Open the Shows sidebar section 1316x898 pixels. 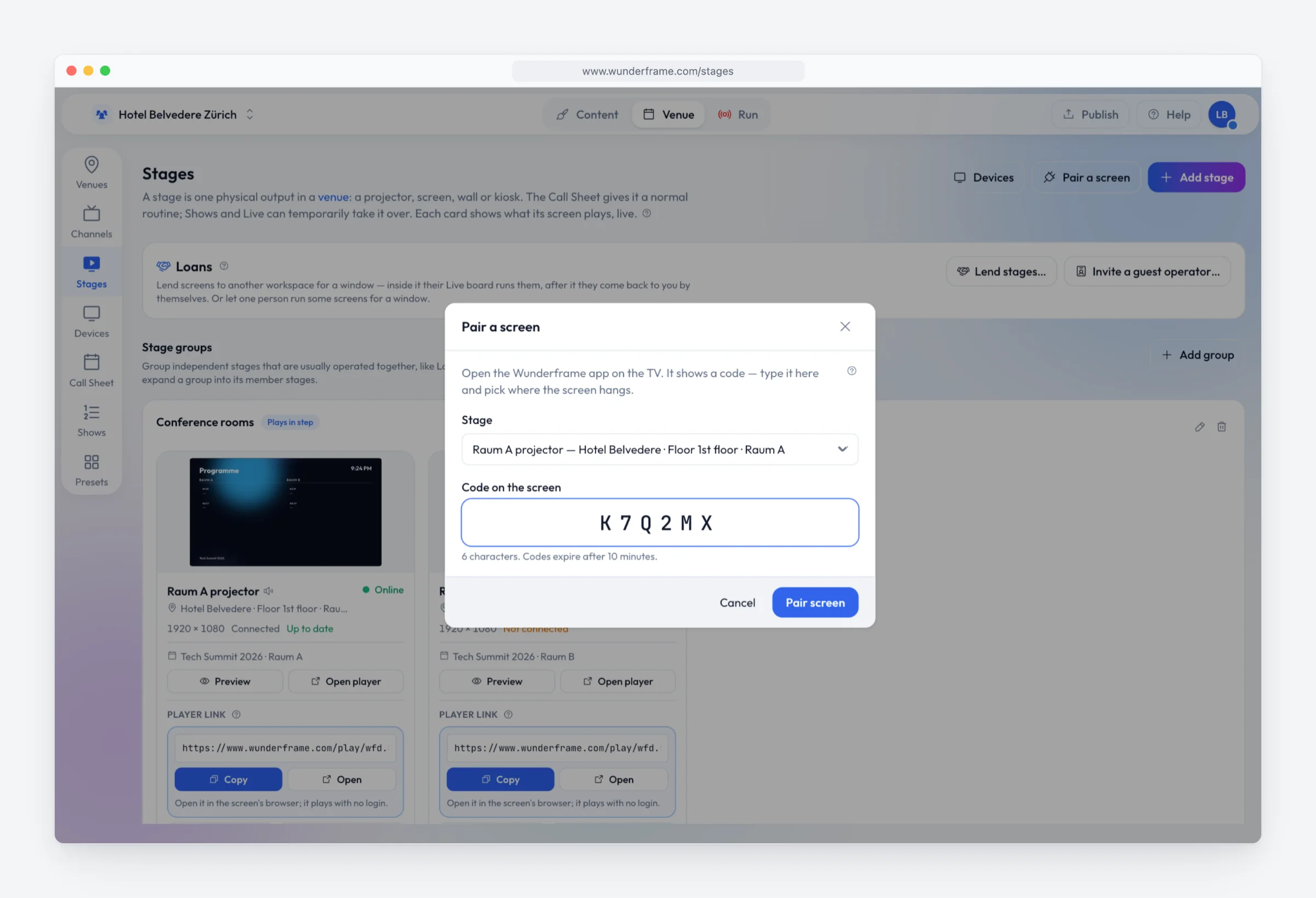91,421
